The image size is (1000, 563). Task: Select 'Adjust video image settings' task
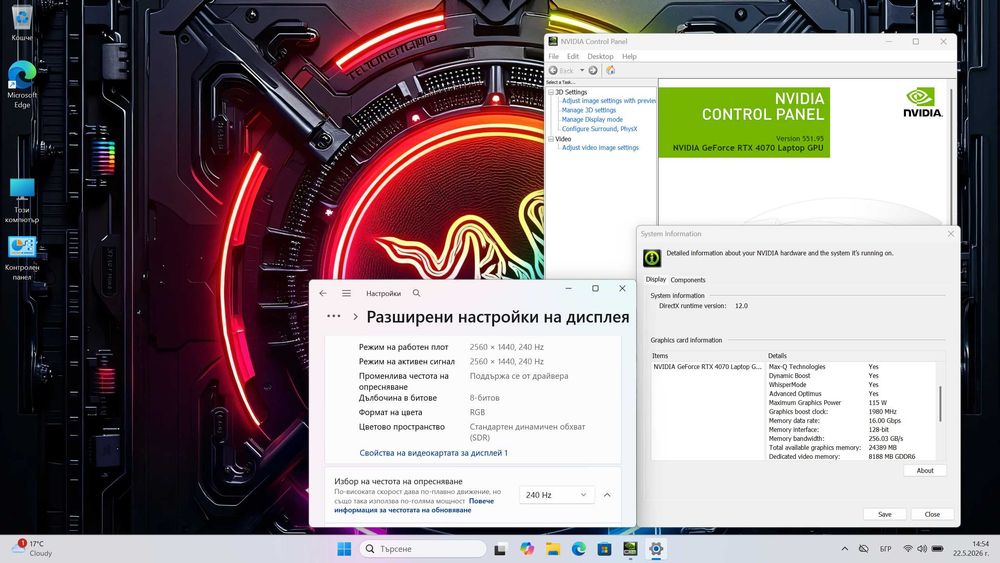pos(600,147)
